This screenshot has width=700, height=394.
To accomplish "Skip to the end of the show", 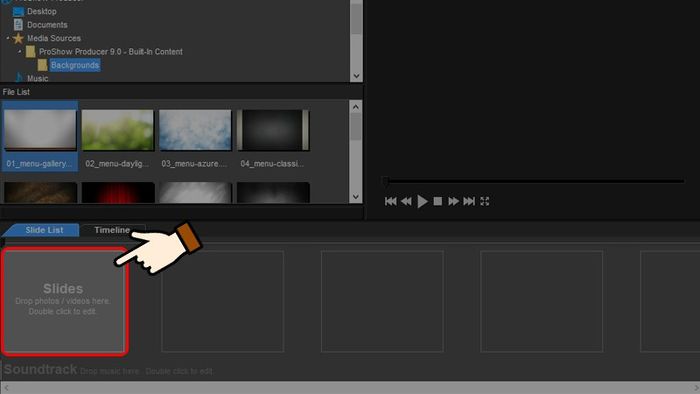I will [469, 201].
